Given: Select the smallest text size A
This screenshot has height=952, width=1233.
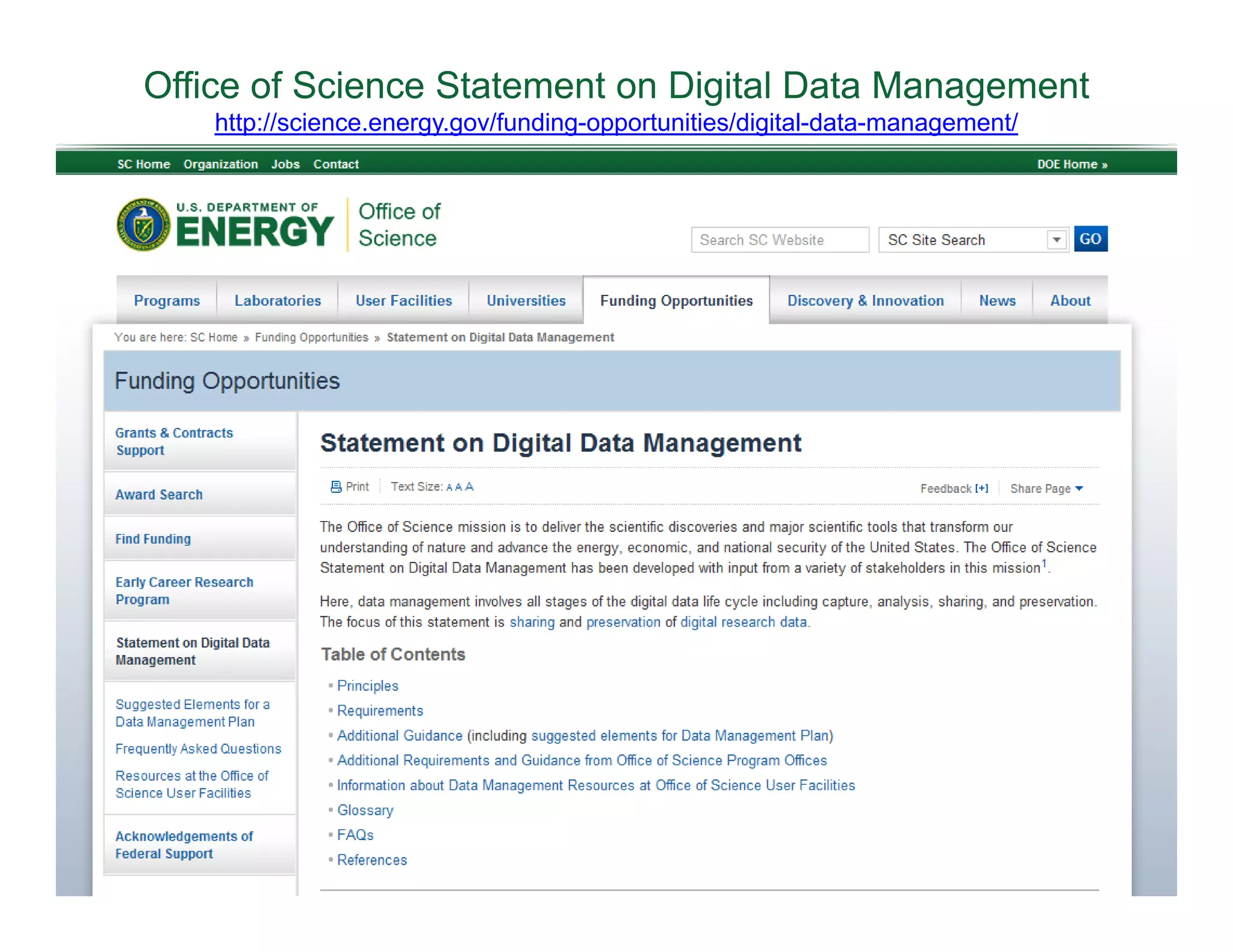Looking at the screenshot, I should (449, 488).
